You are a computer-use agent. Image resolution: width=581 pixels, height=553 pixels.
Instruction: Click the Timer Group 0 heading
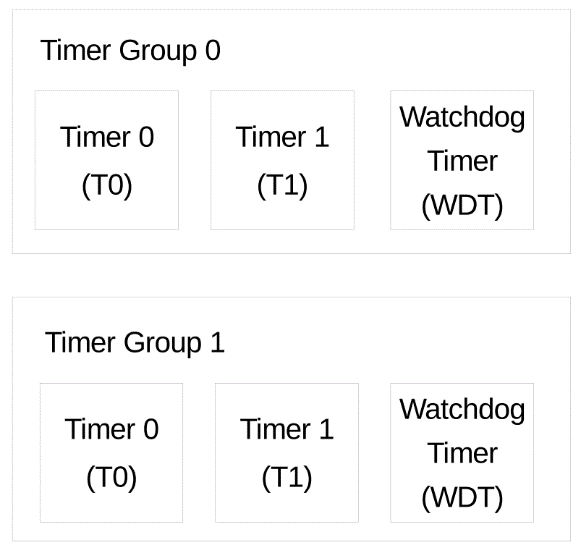[x=130, y=51]
